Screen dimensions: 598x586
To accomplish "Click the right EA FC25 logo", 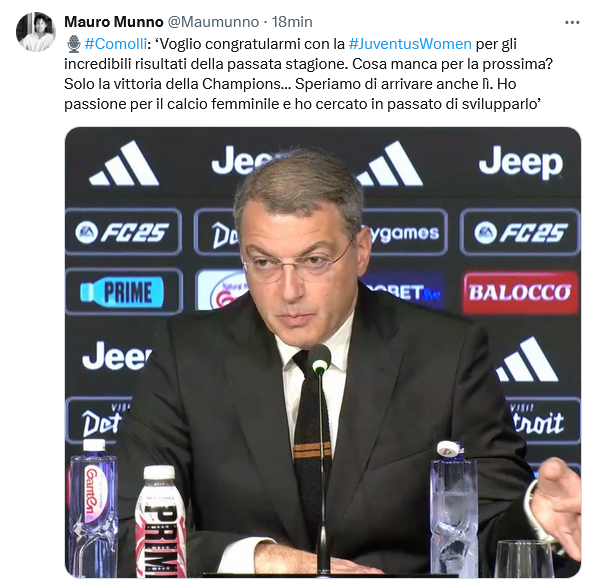I will tap(520, 232).
